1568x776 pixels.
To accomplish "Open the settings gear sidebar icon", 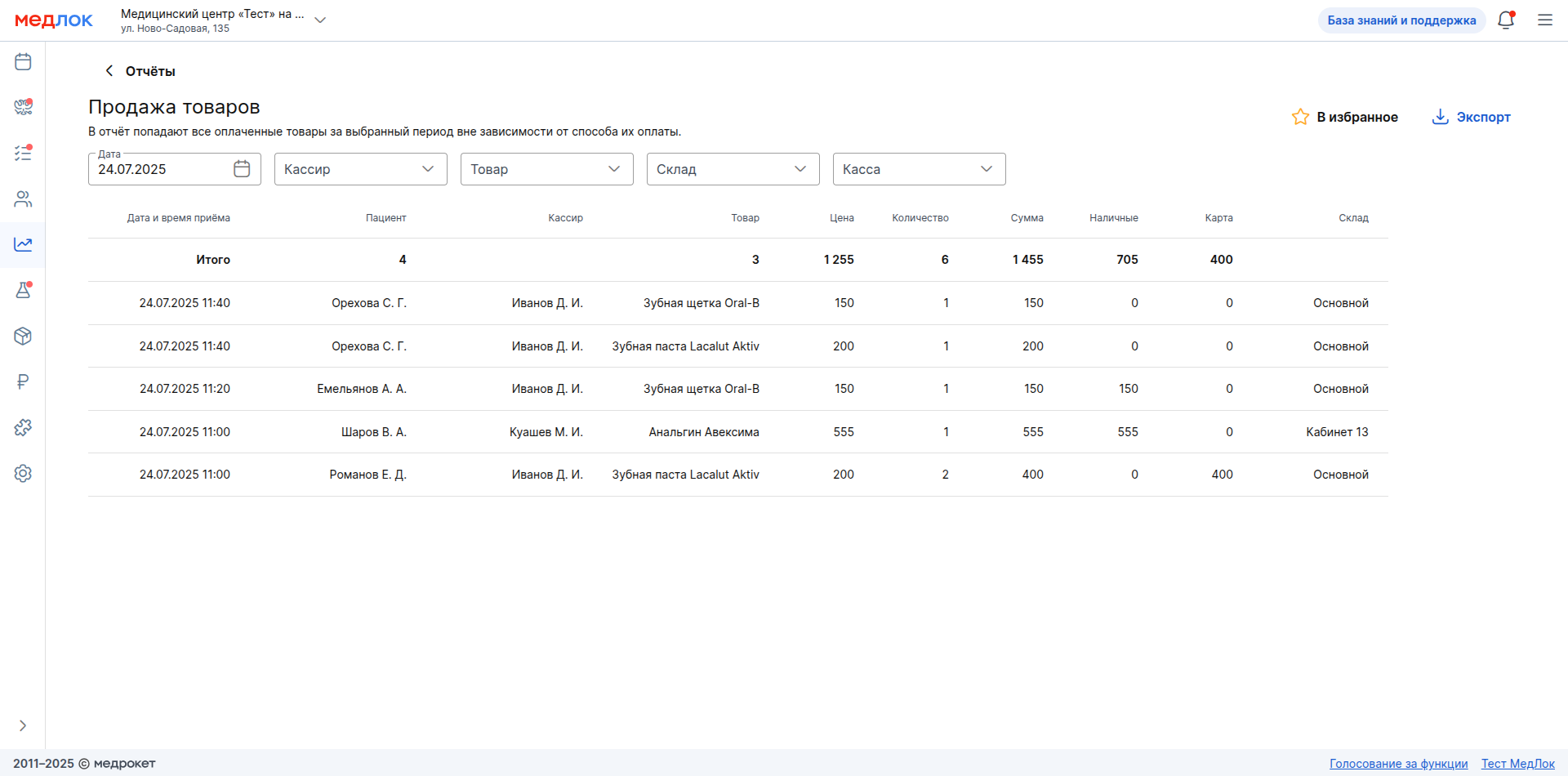I will coord(23,473).
